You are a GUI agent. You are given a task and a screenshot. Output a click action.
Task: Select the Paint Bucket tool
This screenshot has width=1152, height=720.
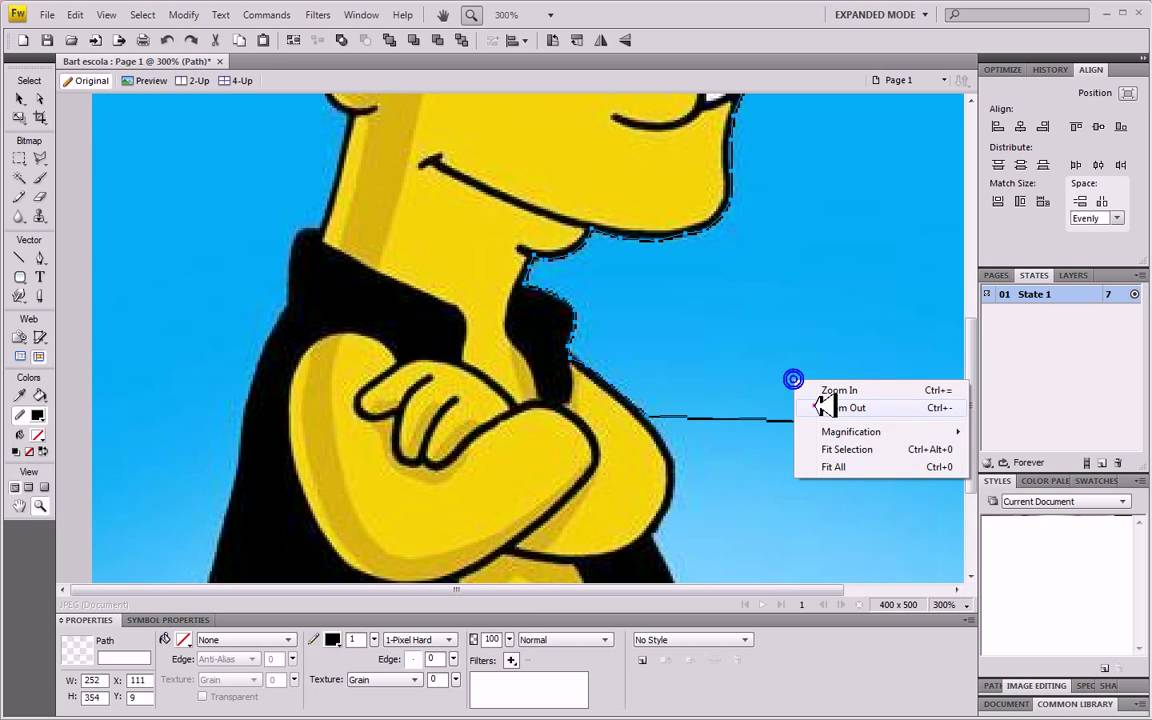[40, 395]
